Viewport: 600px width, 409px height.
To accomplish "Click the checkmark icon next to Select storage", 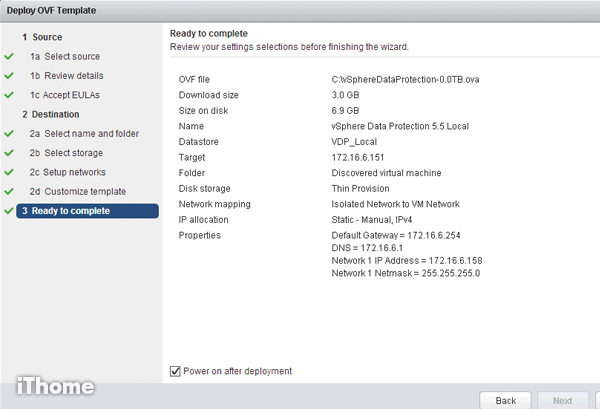I will click(9, 153).
